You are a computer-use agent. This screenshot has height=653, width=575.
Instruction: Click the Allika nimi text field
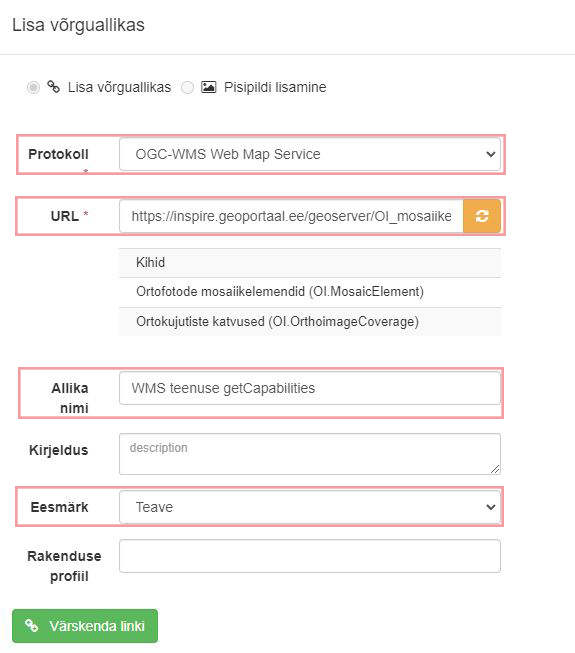[x=310, y=388]
